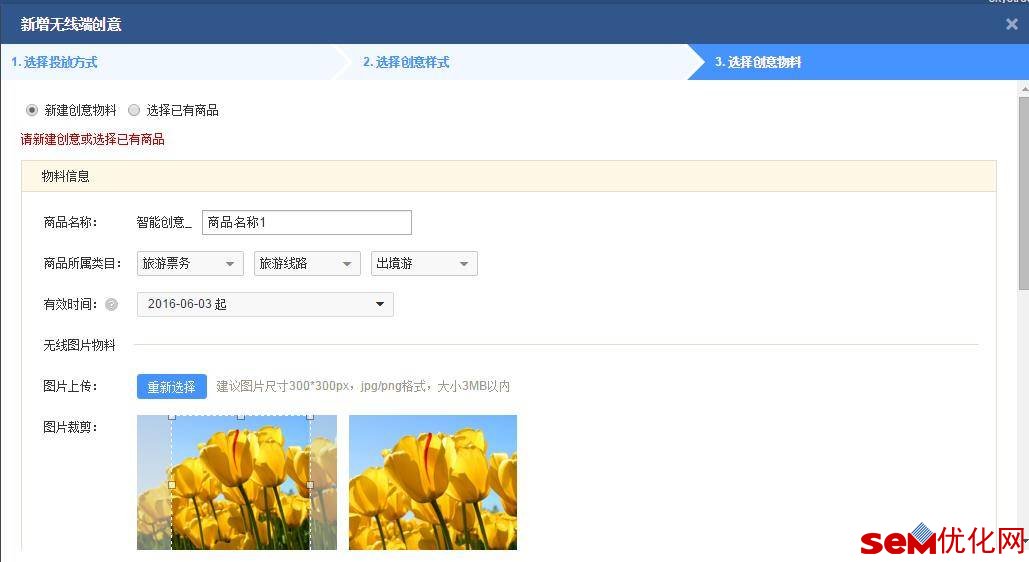Click the 重新选择 upload button

click(172, 387)
